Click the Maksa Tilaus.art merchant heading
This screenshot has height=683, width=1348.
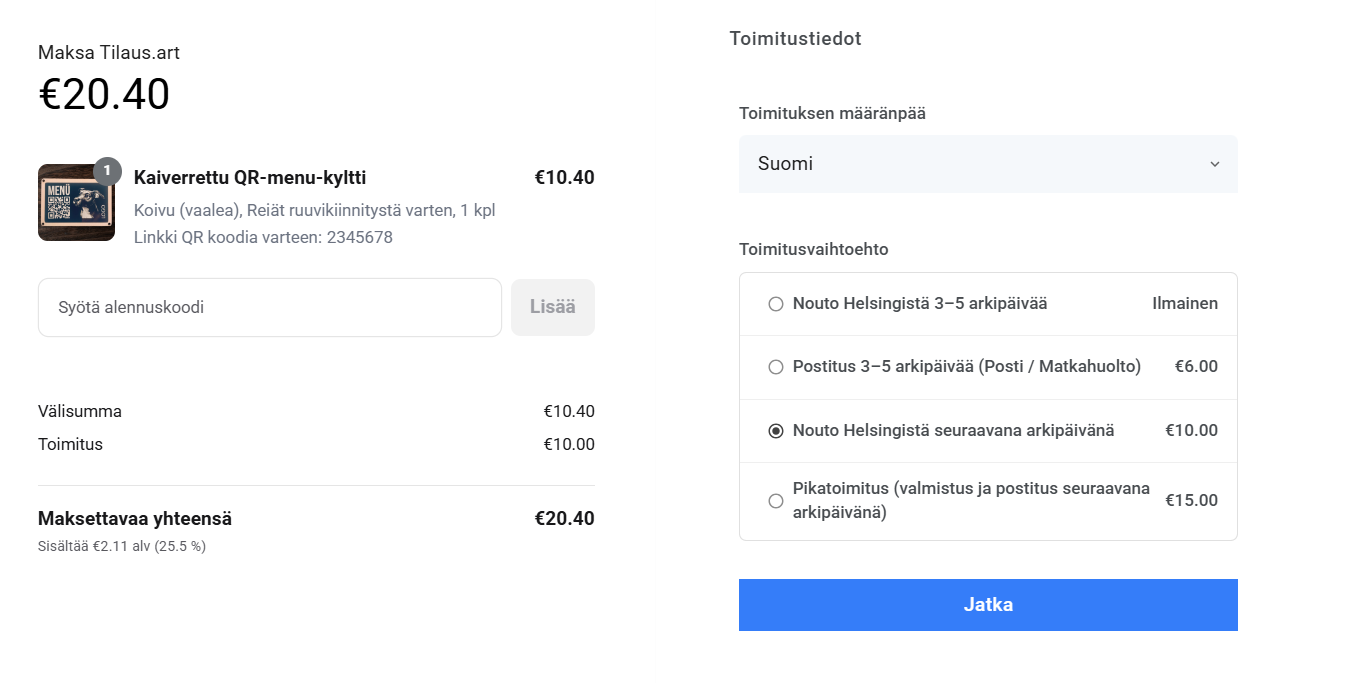[x=109, y=53]
